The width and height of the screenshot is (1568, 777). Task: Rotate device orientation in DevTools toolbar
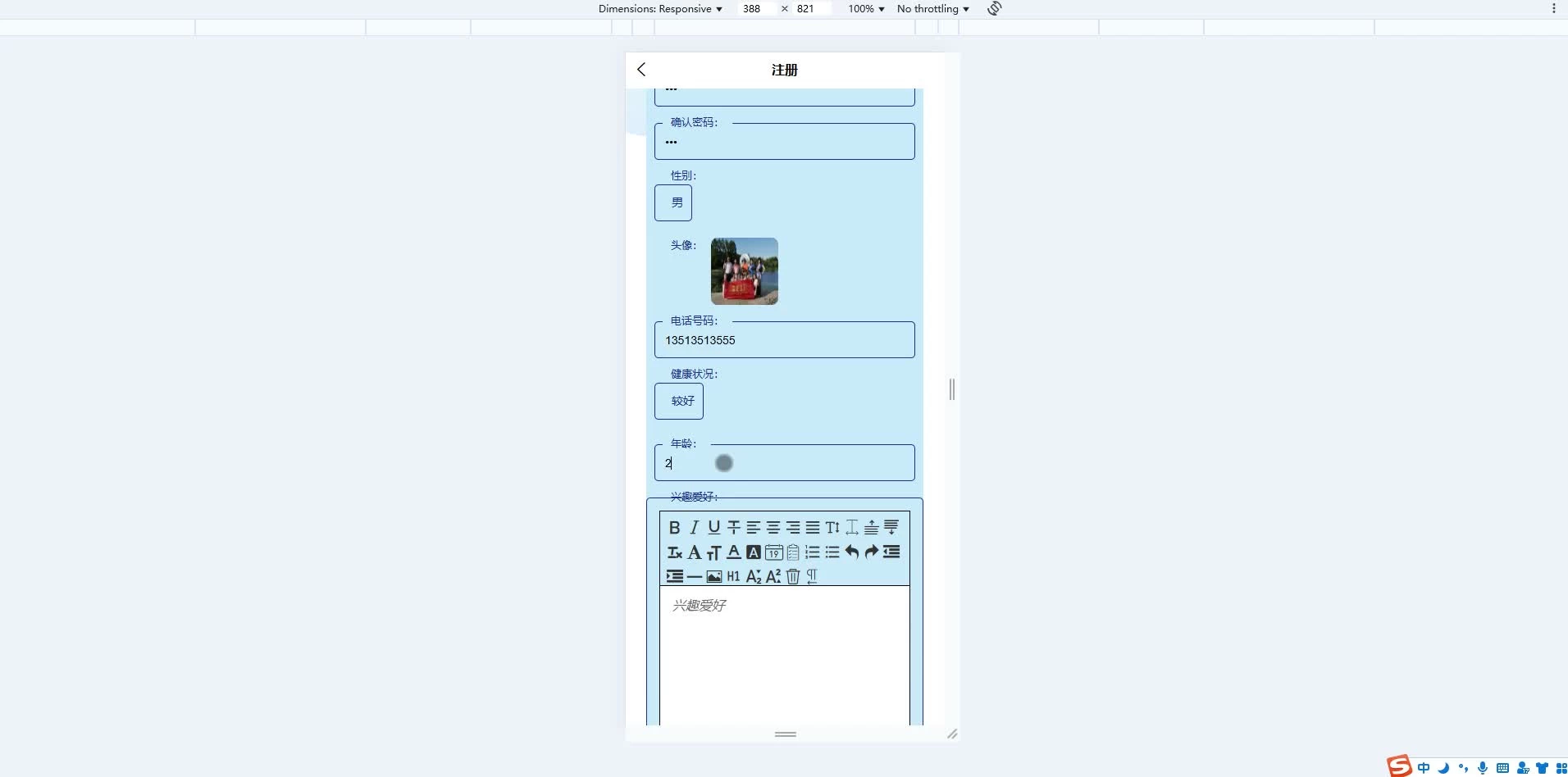993,8
